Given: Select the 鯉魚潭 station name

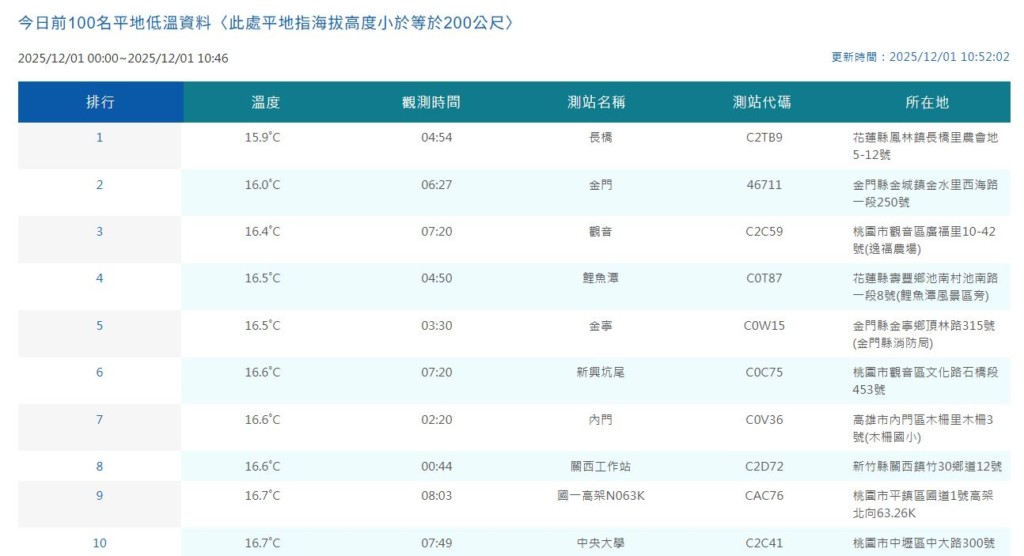Looking at the screenshot, I should (x=601, y=279).
